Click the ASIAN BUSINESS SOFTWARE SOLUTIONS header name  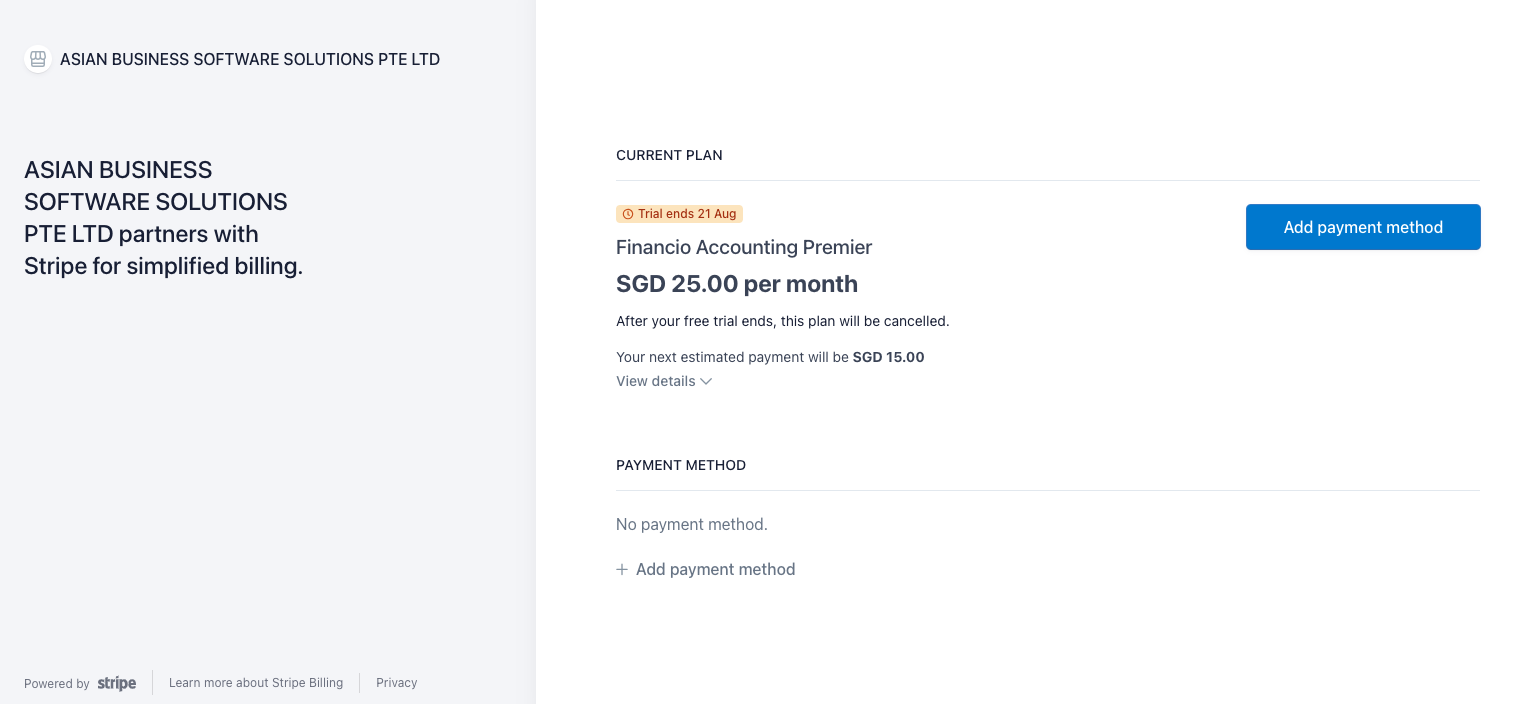point(250,59)
